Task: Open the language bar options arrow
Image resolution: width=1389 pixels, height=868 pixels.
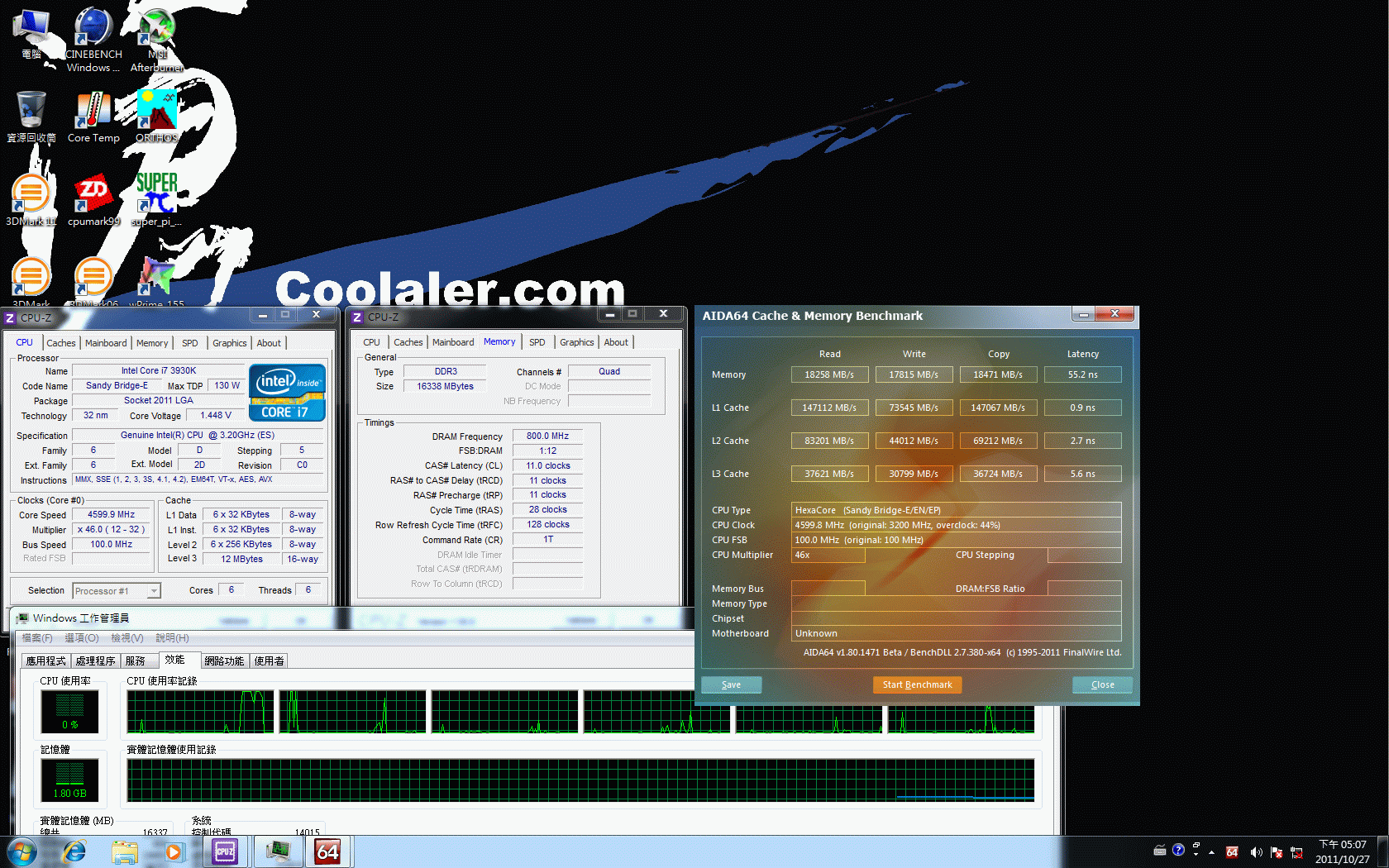Action: pos(1196,852)
